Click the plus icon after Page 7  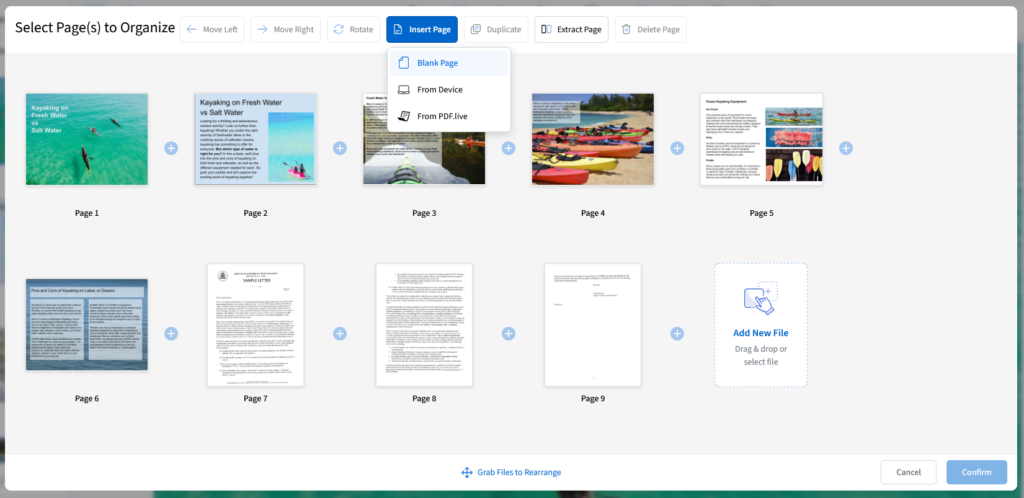[340, 334]
